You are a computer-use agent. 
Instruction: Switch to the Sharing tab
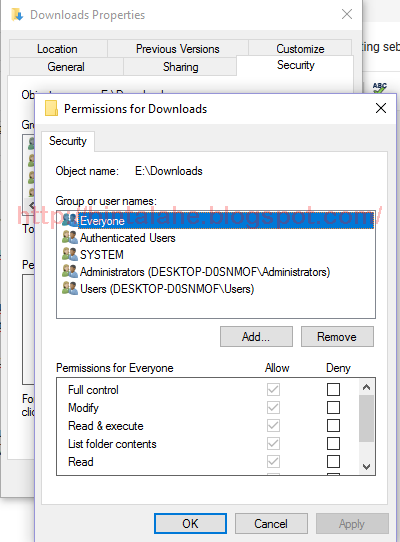click(x=180, y=67)
